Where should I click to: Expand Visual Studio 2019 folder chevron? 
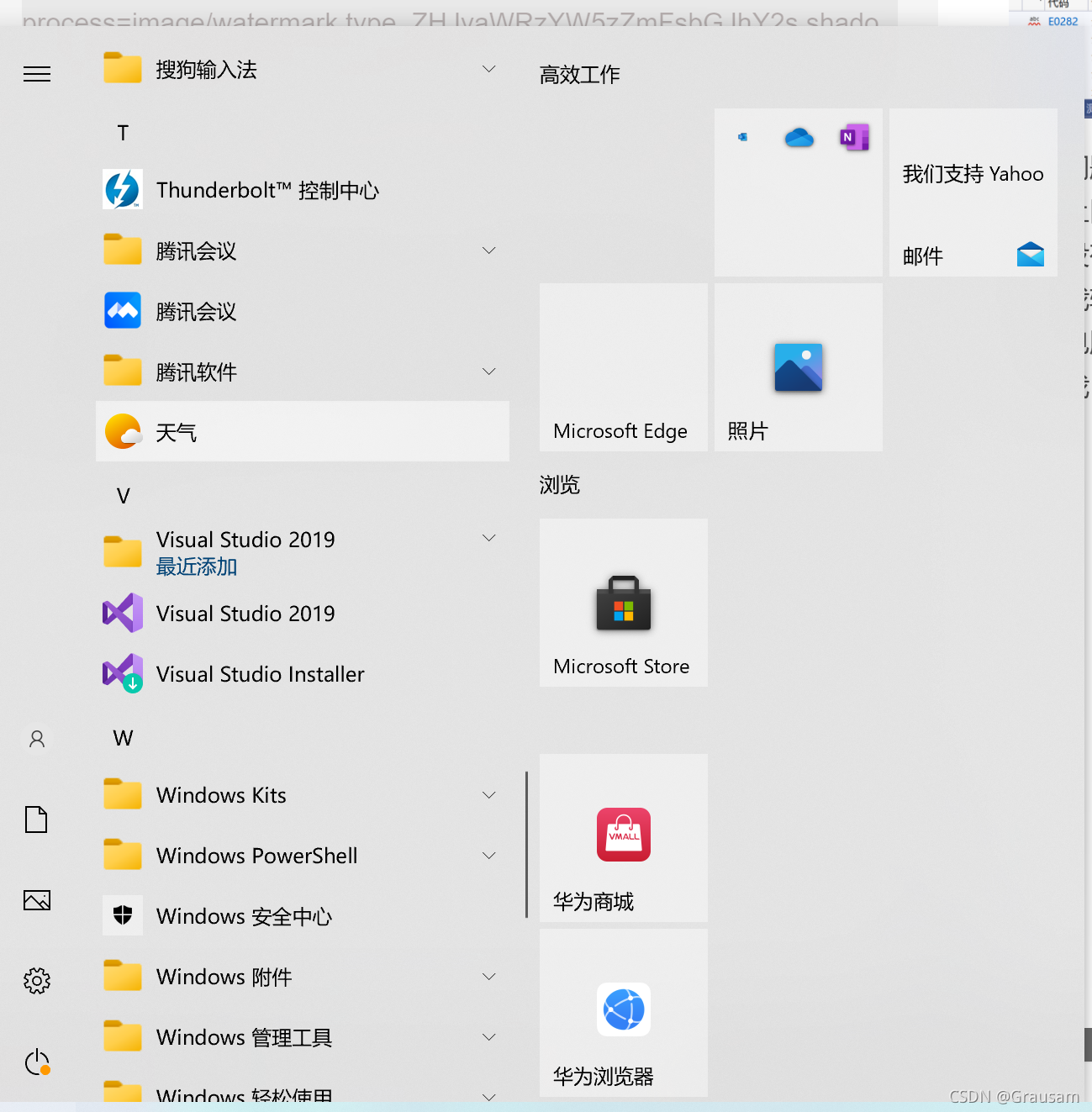click(488, 538)
